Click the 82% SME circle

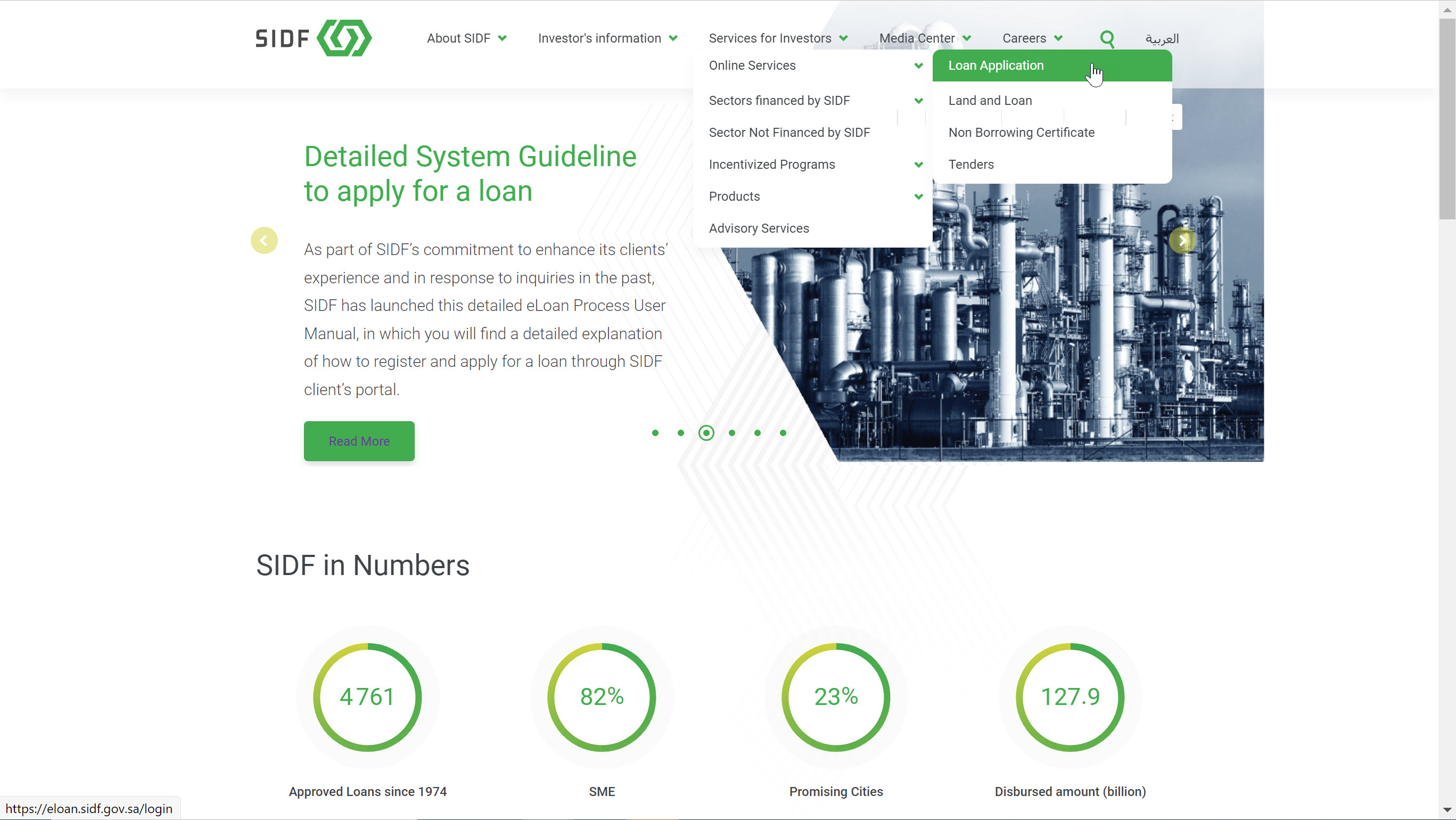pos(602,696)
